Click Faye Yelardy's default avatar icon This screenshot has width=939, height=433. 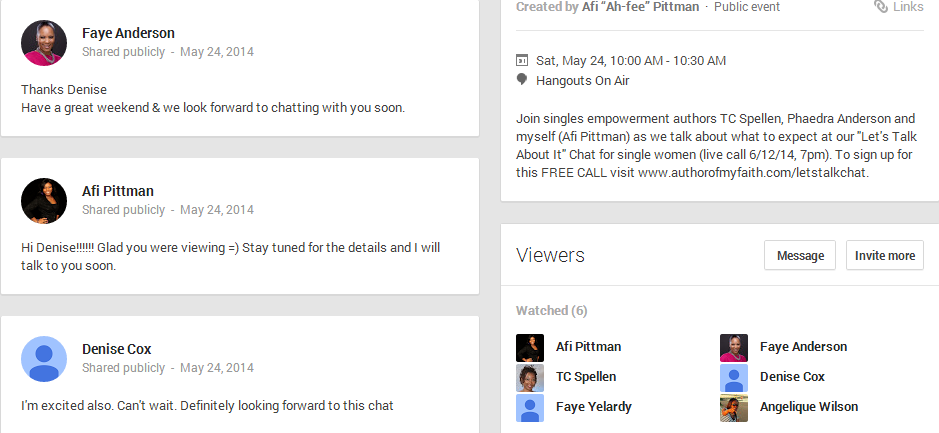[x=530, y=408]
